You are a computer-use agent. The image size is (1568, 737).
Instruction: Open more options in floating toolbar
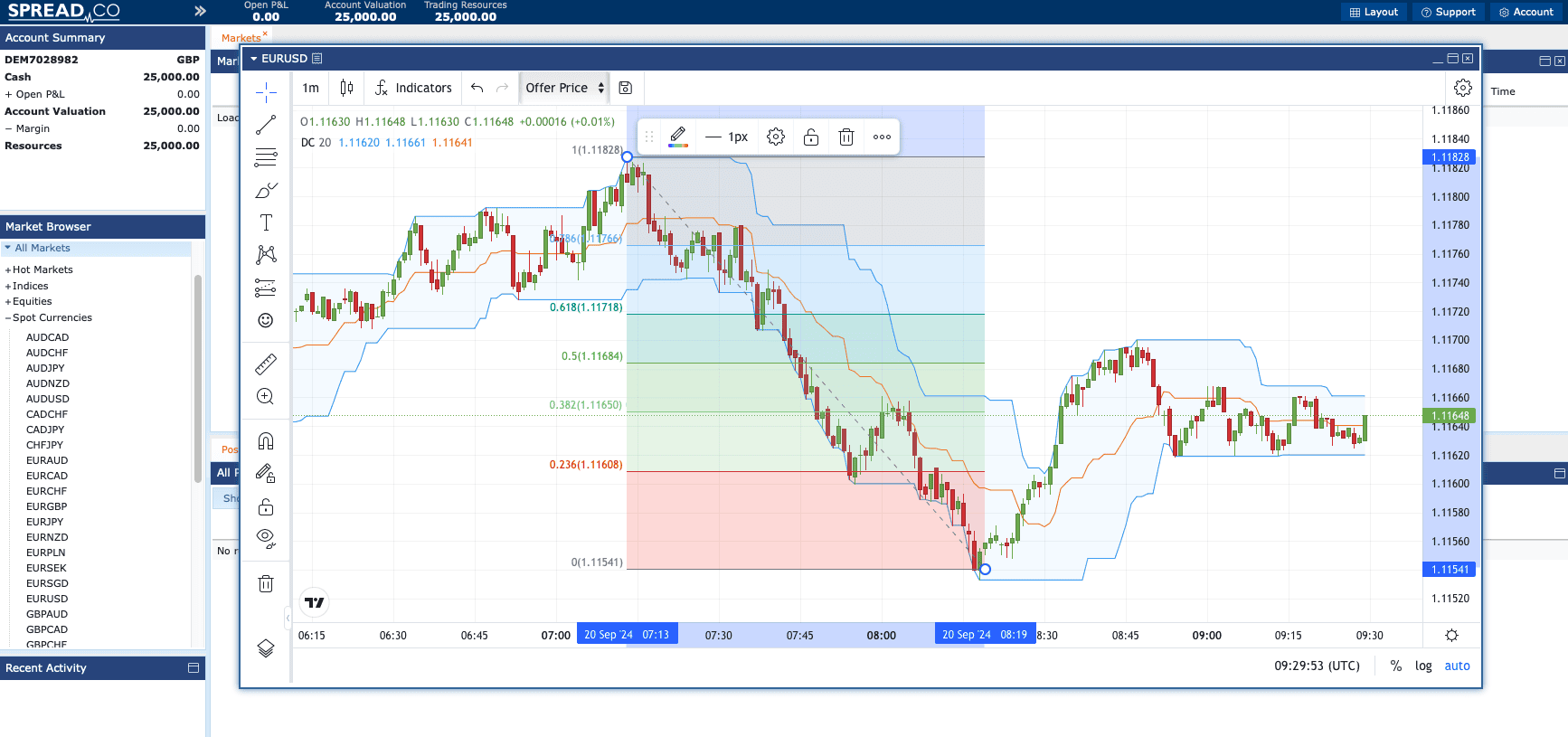click(882, 137)
